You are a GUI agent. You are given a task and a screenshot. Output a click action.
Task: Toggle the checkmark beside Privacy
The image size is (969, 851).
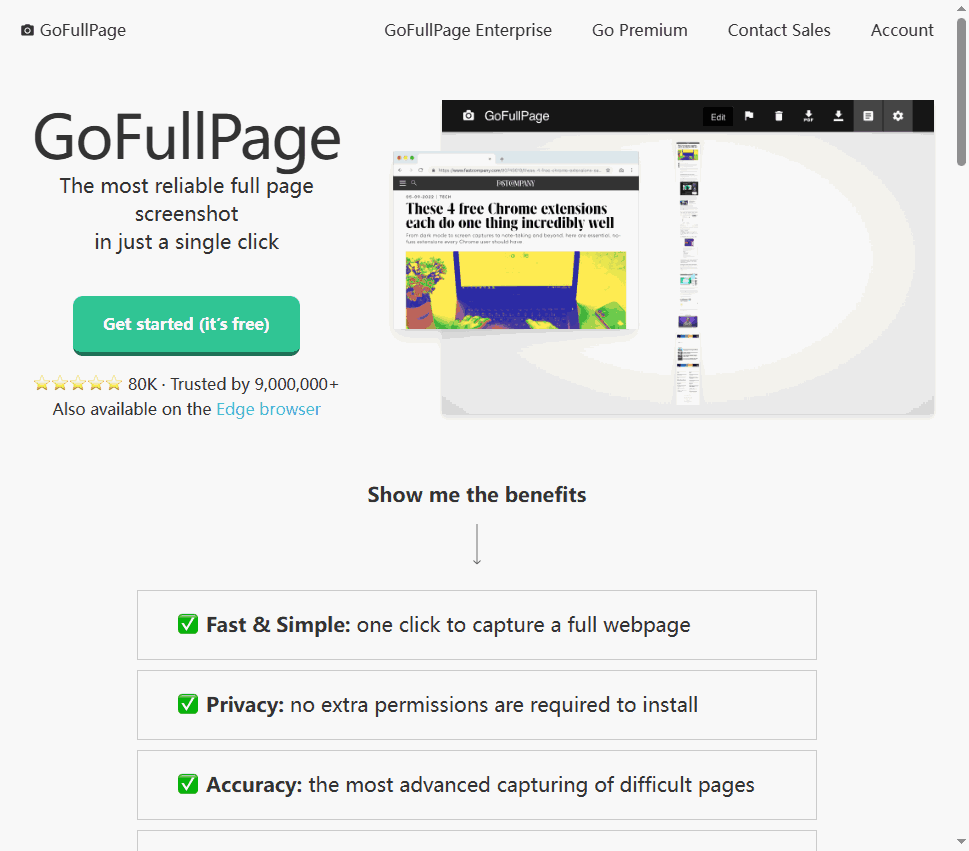click(188, 703)
